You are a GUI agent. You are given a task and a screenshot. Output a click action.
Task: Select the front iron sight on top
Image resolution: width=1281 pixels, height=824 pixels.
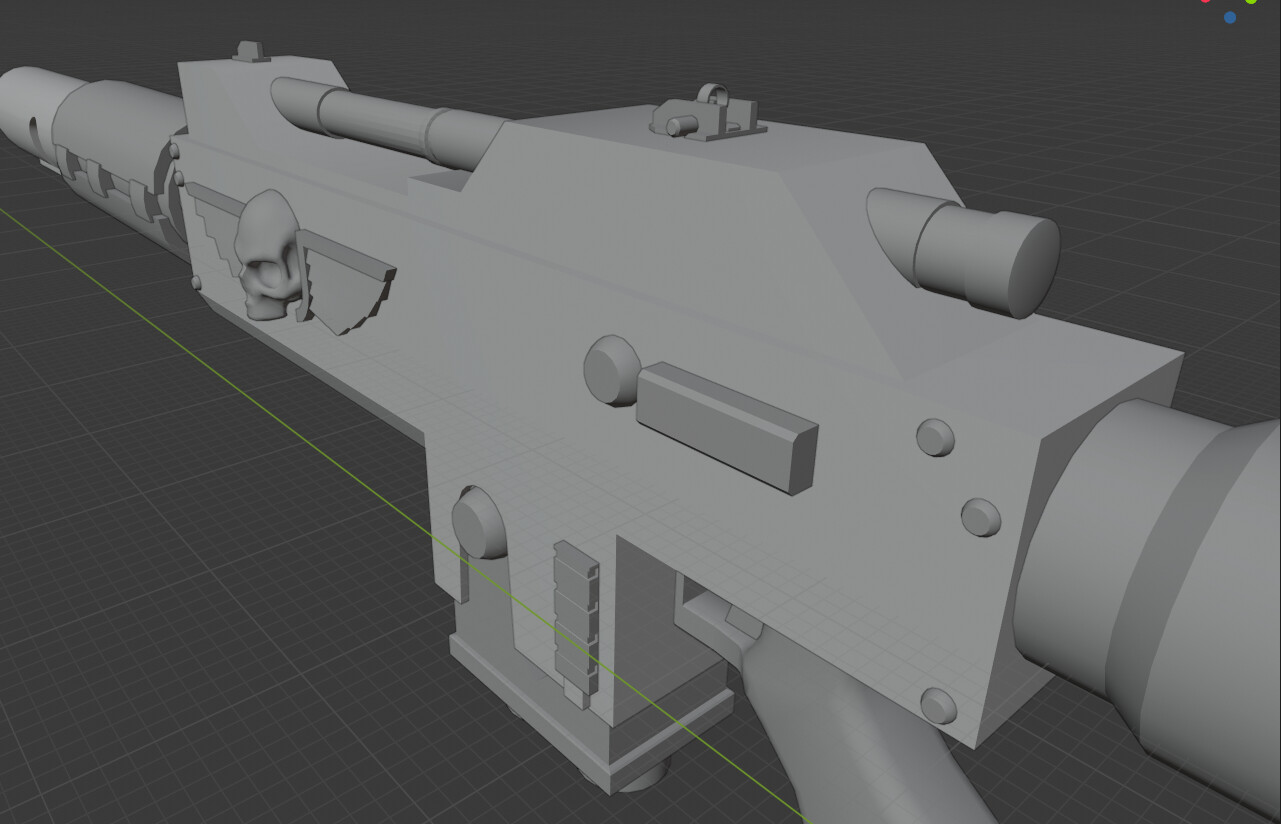click(x=247, y=52)
